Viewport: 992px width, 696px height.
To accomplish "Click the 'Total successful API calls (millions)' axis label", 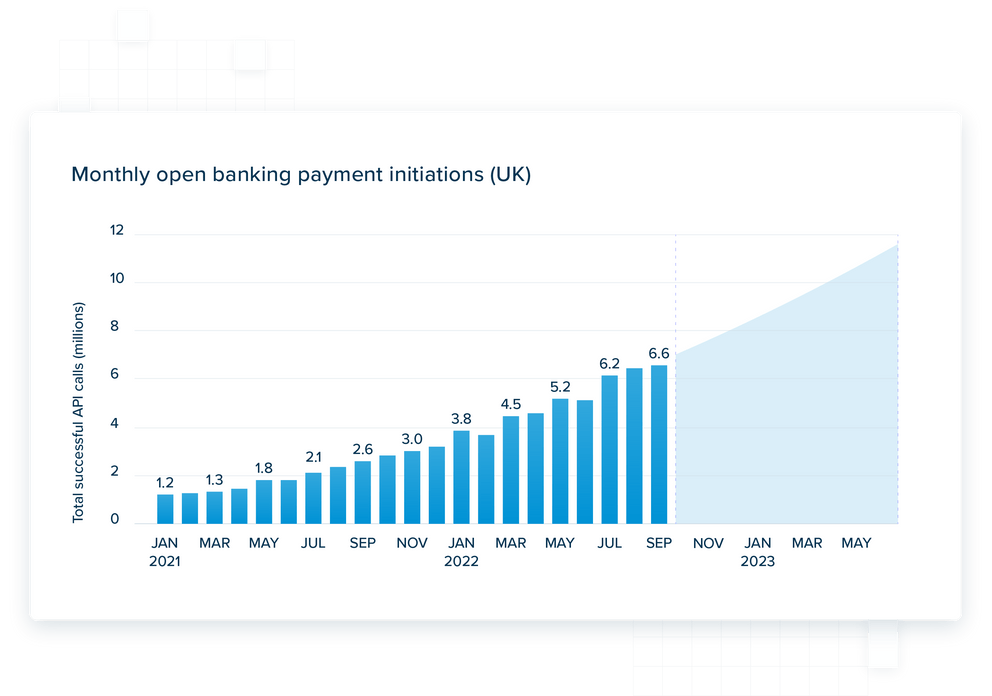I will (78, 412).
